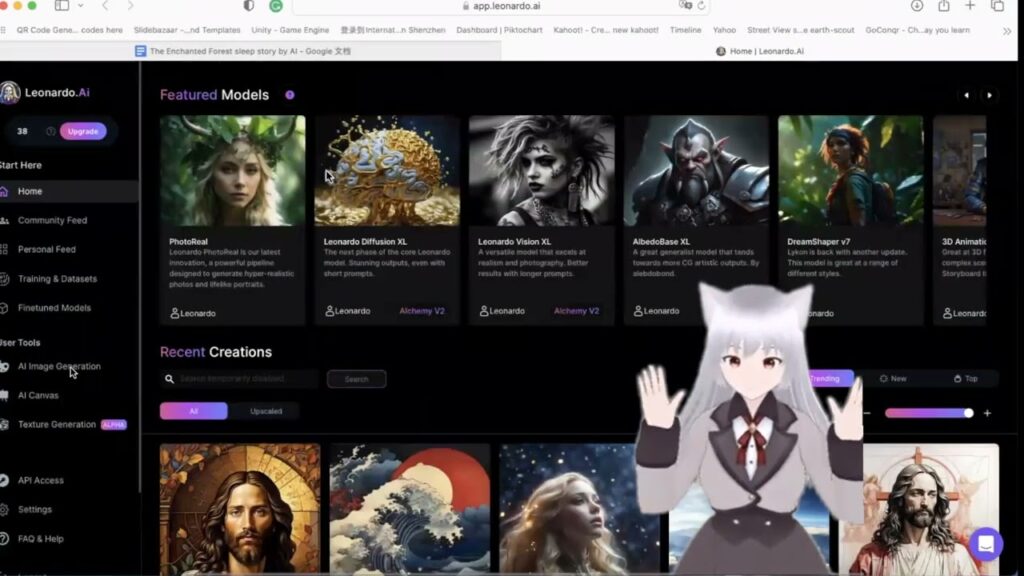
Task: Select the PhotoReal model thumbnail
Action: (232, 171)
